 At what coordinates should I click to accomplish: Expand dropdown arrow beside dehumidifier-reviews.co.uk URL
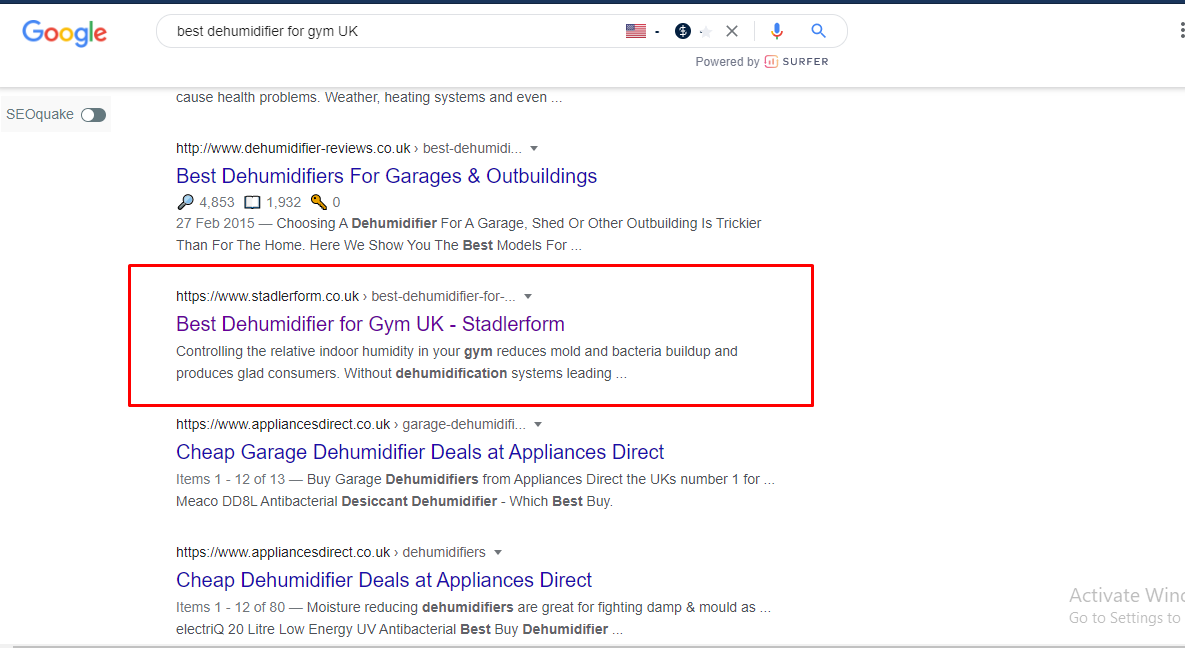click(534, 148)
